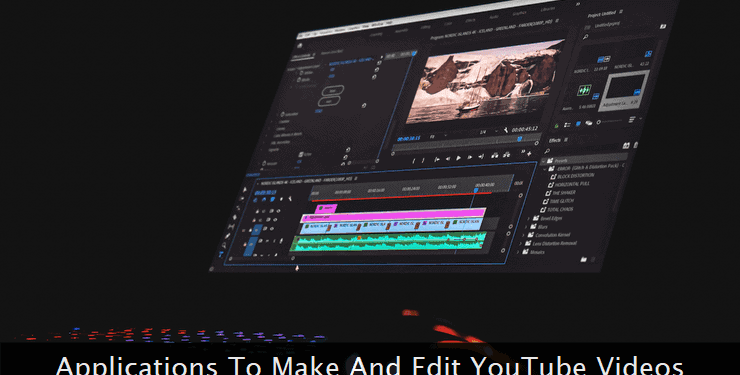Click the Extract button in Program monitor
The width and height of the screenshot is (740, 375).
[506, 155]
